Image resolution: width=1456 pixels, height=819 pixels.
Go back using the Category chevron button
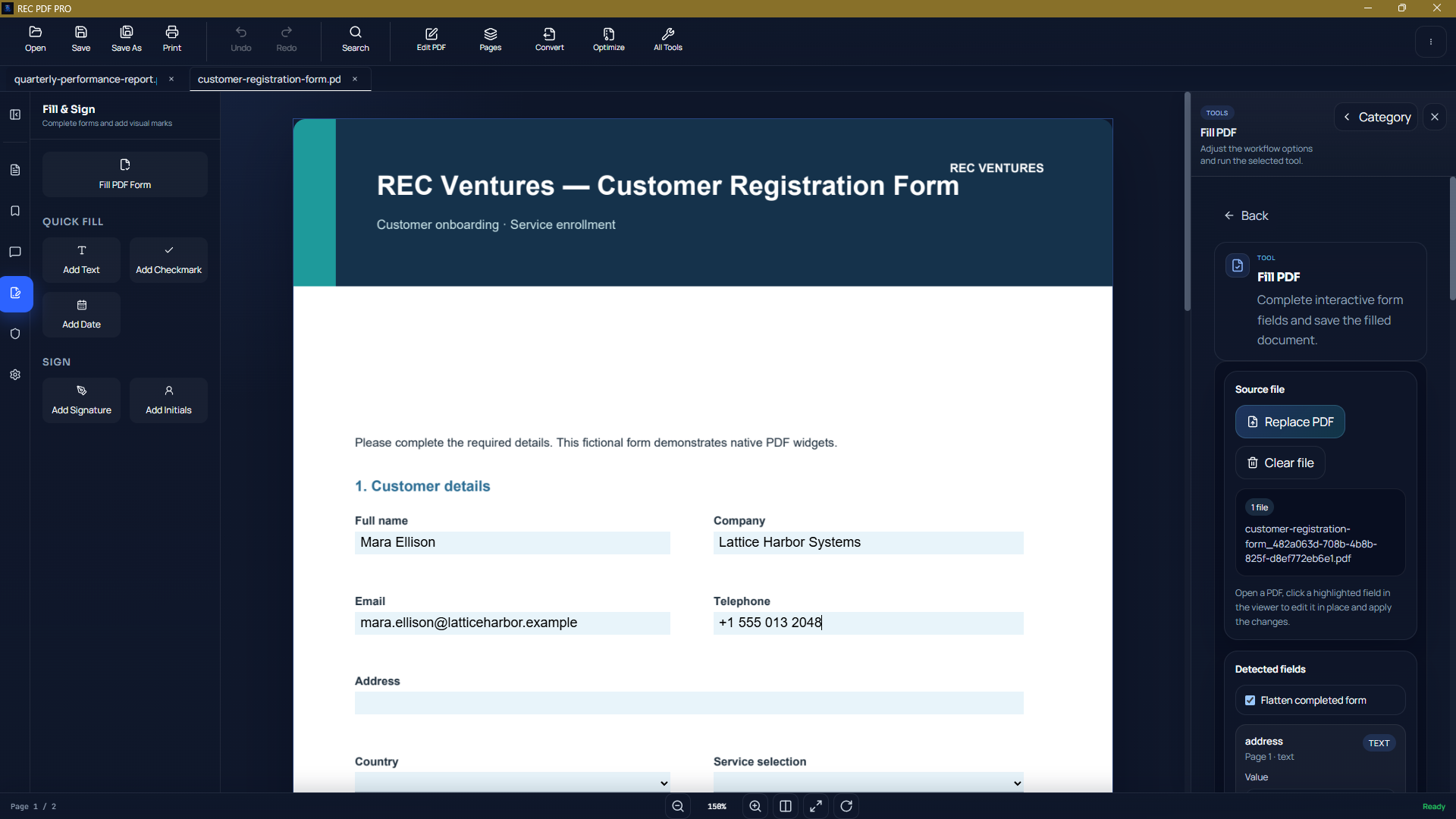pyautogui.click(x=1376, y=117)
